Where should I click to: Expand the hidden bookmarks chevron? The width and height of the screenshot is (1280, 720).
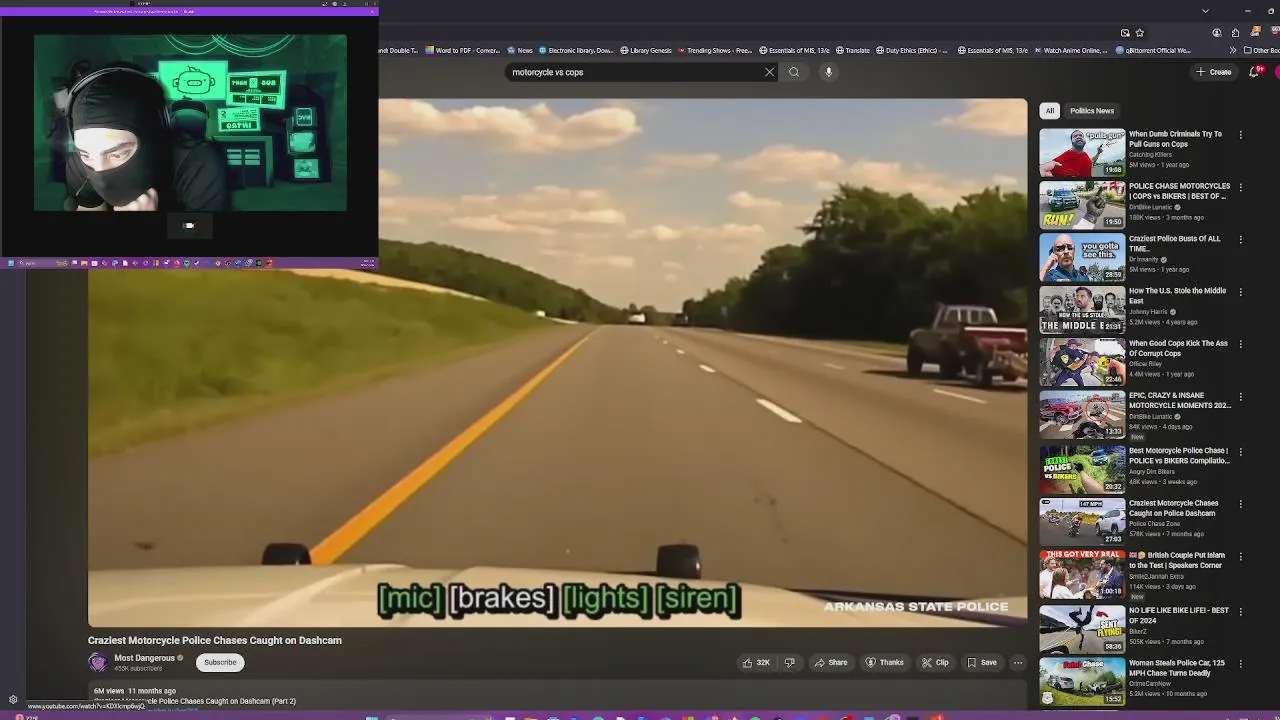point(1233,50)
